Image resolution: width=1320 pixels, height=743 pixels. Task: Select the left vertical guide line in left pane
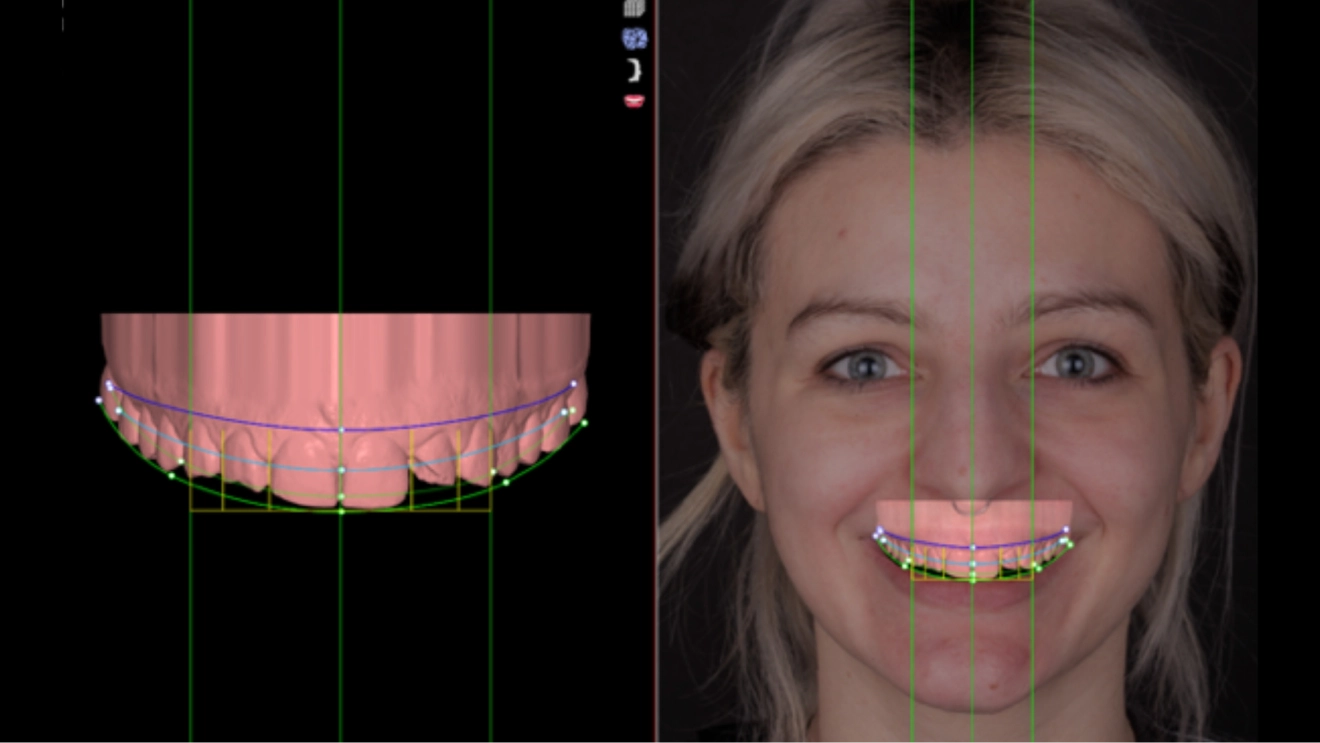click(x=190, y=200)
